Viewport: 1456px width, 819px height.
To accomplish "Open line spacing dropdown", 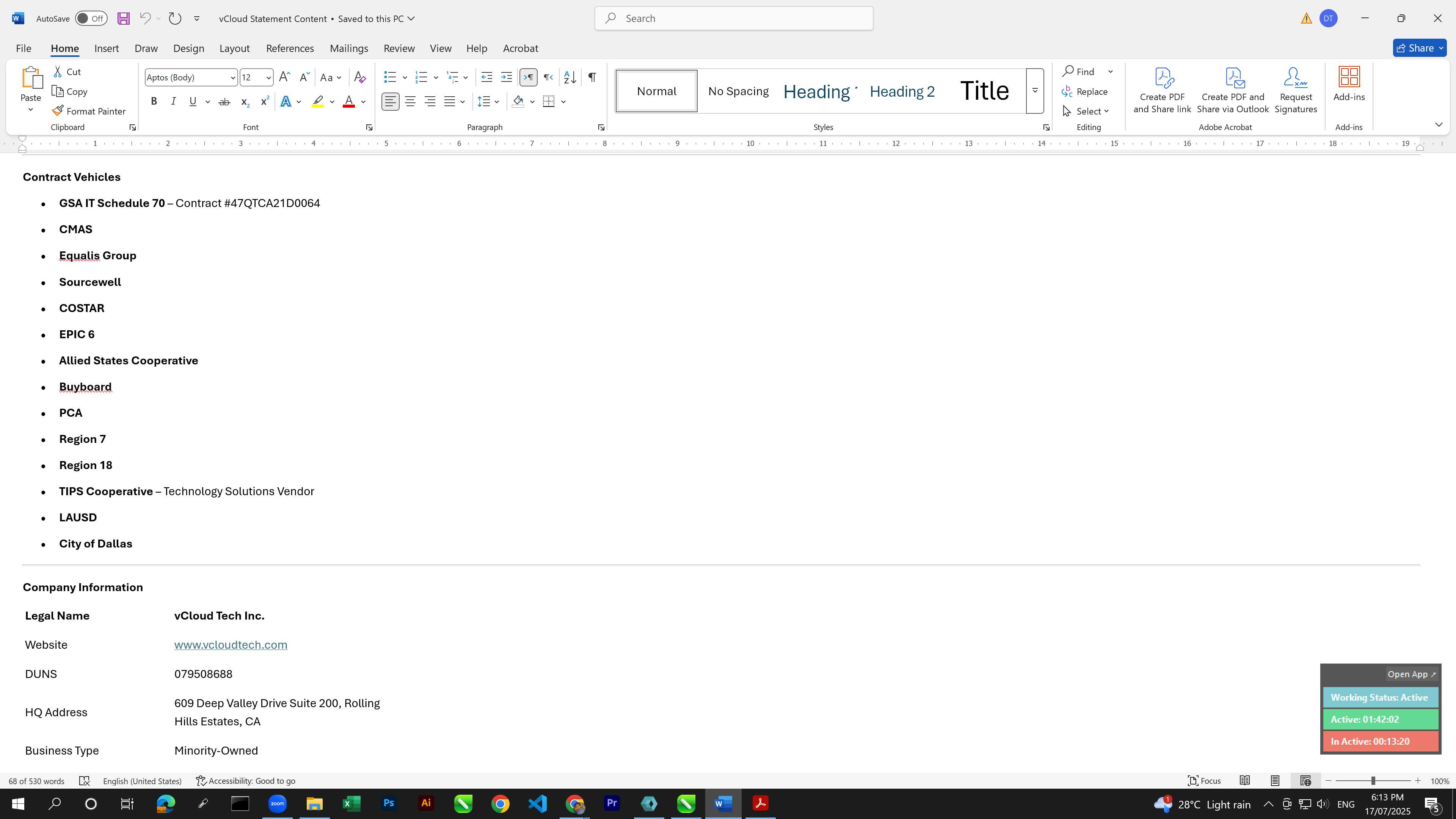I will [x=488, y=102].
